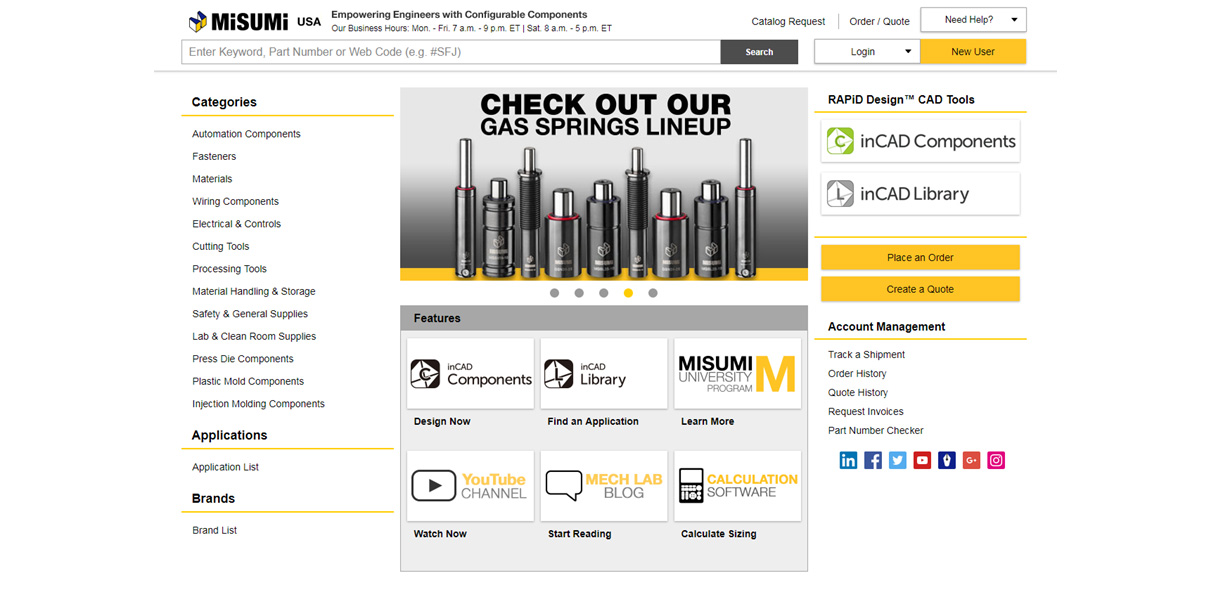View Order History
The width and height of the screenshot is (1212, 604).
pyautogui.click(x=857, y=373)
